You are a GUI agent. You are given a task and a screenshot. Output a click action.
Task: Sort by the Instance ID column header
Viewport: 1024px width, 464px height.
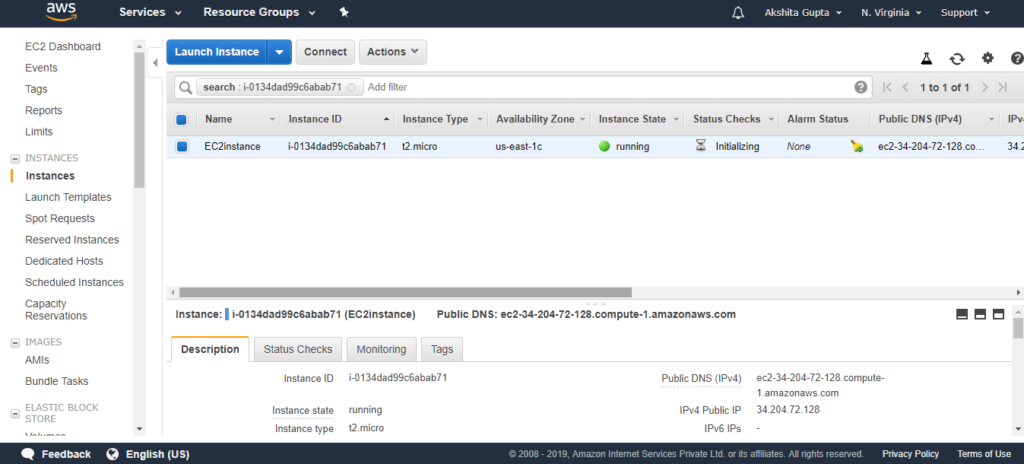[x=315, y=120]
